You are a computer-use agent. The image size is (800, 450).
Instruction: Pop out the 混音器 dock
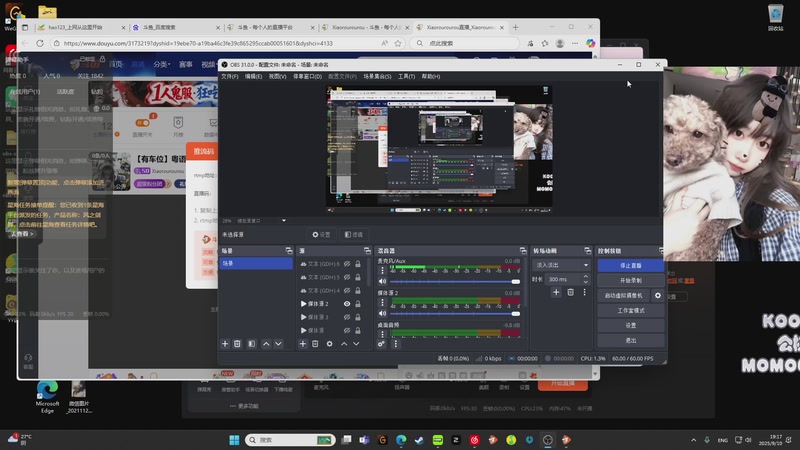523,251
